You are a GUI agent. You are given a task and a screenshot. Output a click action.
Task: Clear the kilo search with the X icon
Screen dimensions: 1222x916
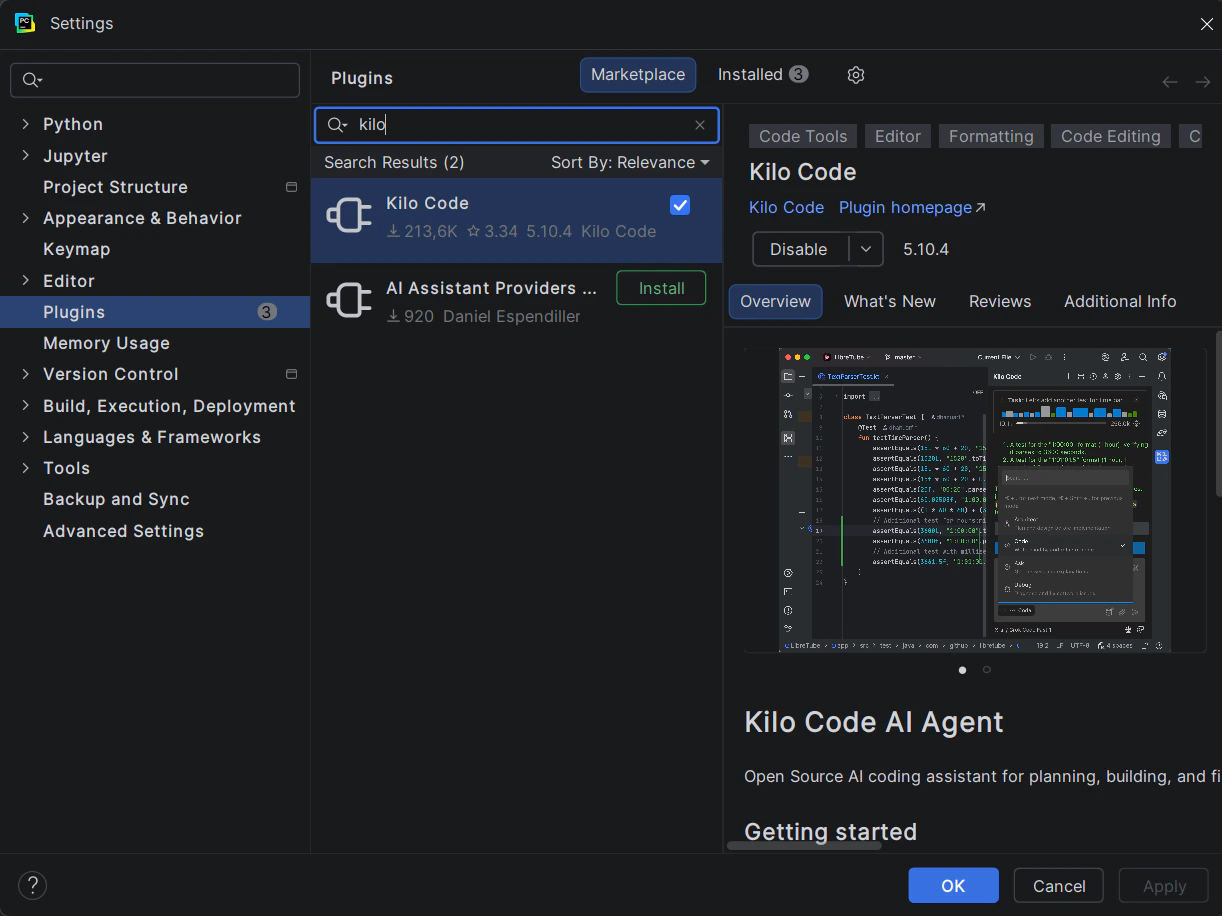coord(699,125)
